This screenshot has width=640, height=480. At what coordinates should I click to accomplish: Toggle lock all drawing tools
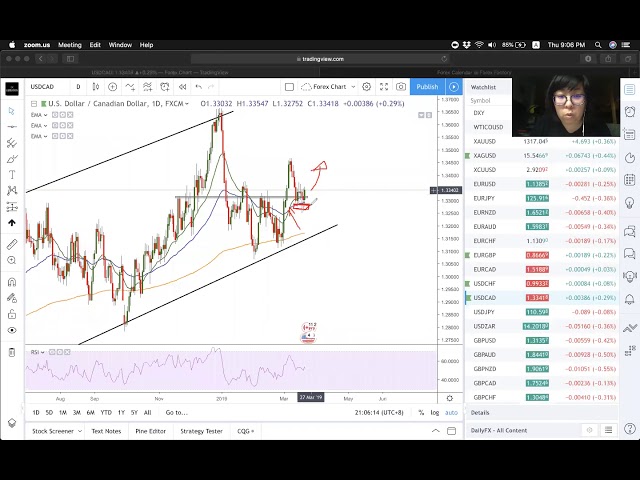[x=12, y=312]
